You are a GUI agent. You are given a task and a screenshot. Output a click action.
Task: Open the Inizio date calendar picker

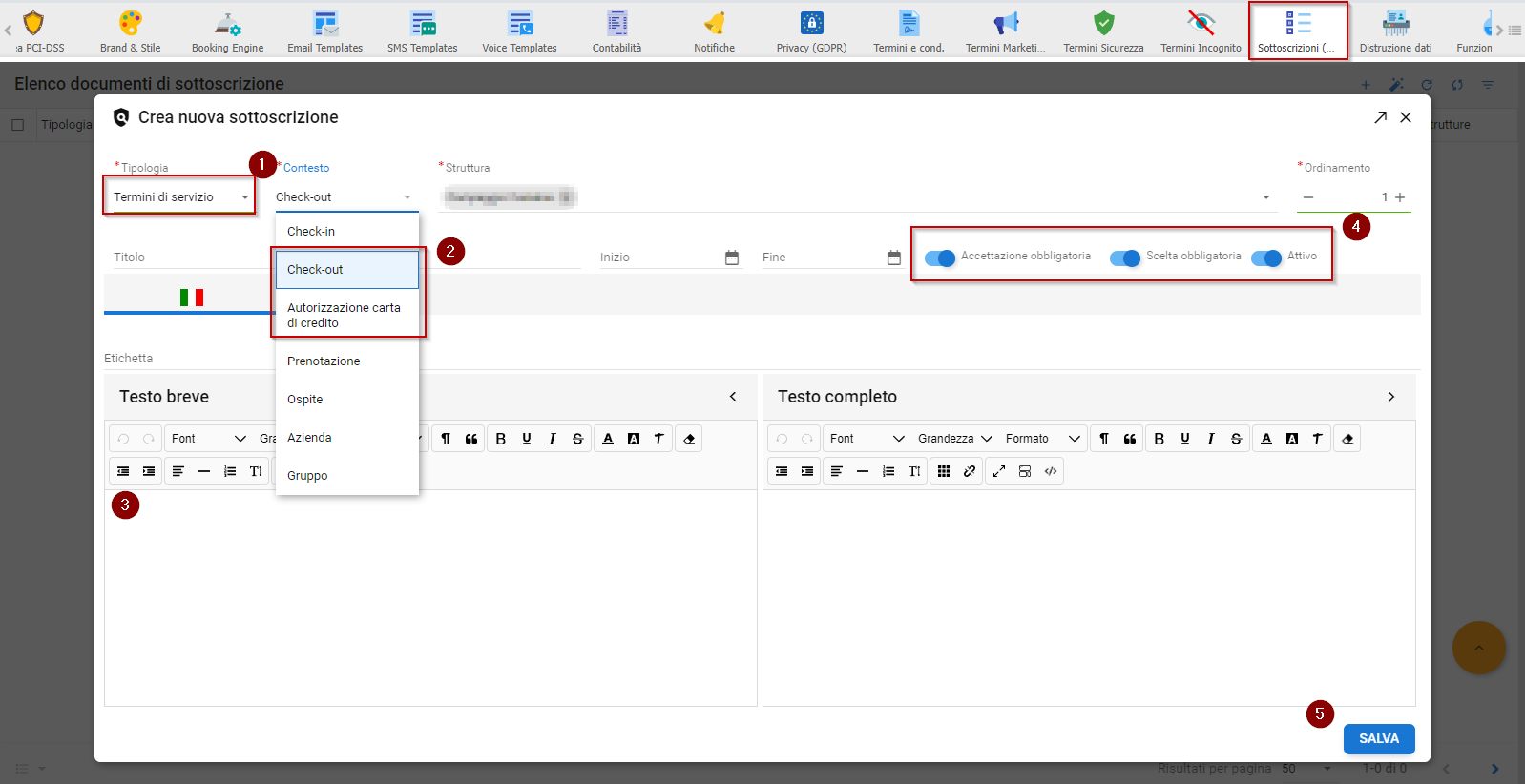[x=732, y=258]
